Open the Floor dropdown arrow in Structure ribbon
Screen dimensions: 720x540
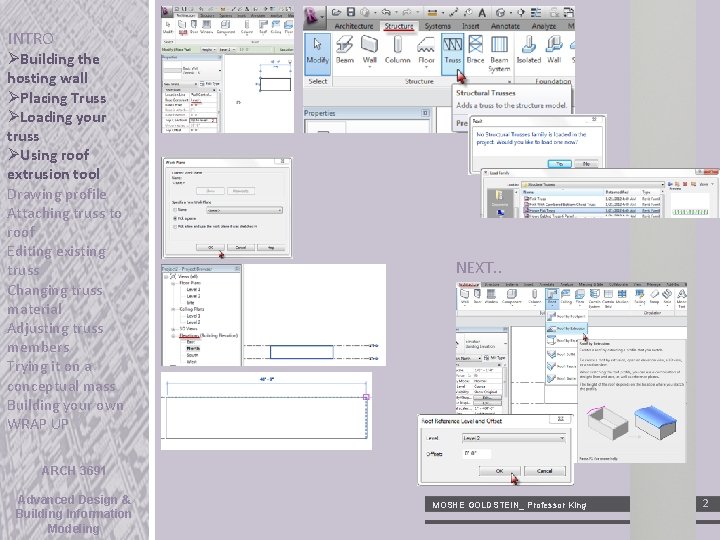pos(426,68)
